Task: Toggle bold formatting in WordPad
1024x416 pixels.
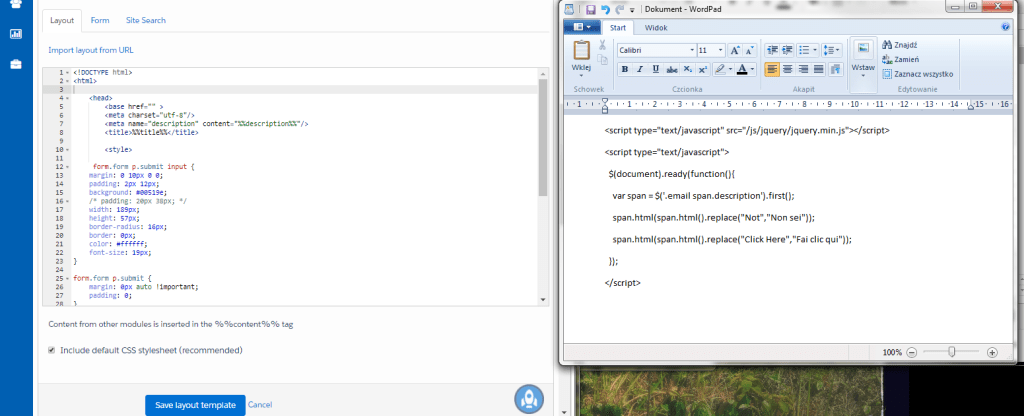Action: tap(625, 69)
